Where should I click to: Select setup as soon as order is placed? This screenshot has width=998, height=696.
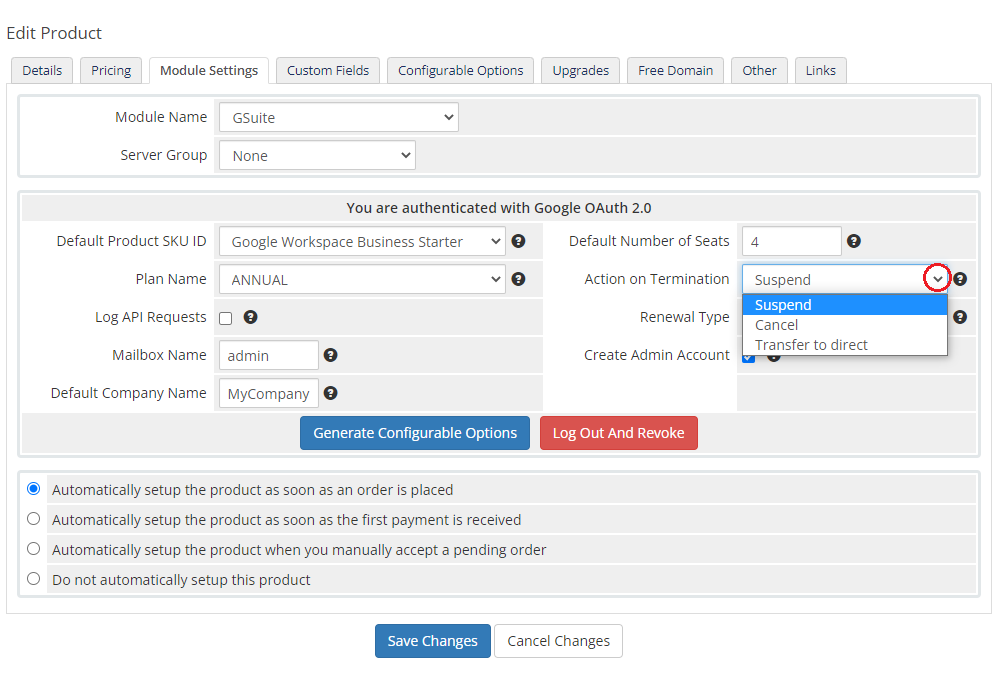(x=34, y=489)
